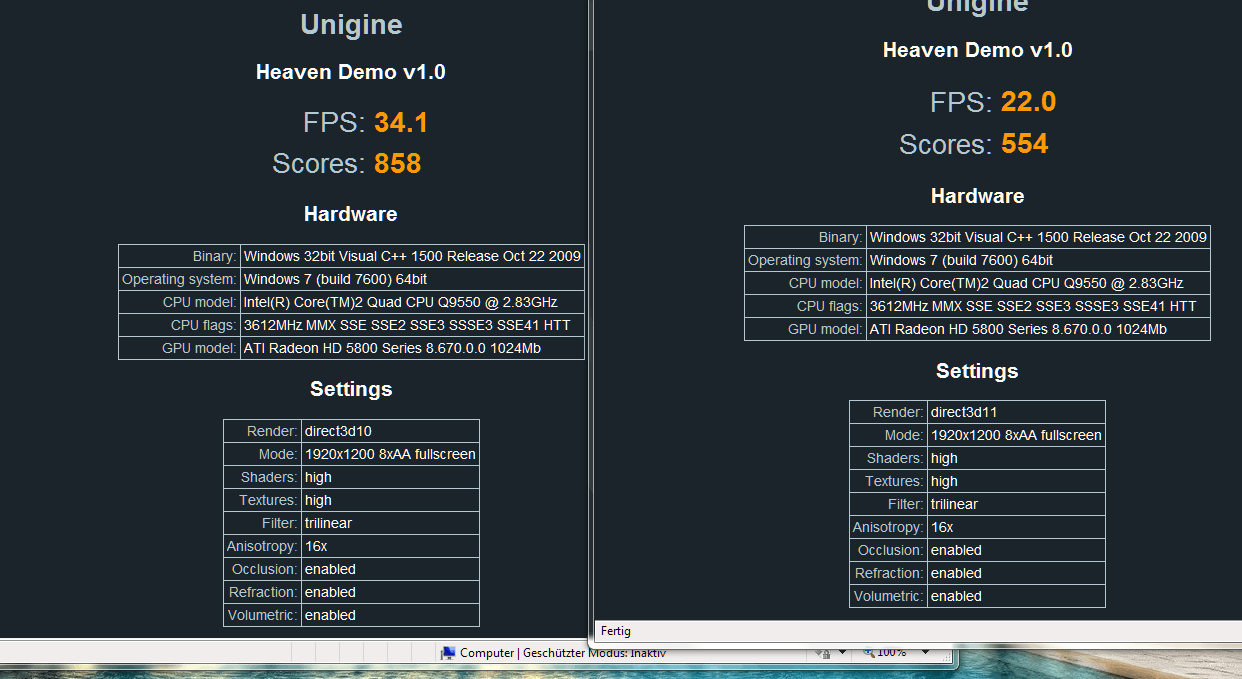Select FPS value 22.0 in direct3d11 window
This screenshot has height=679, width=1242.
1028,102
